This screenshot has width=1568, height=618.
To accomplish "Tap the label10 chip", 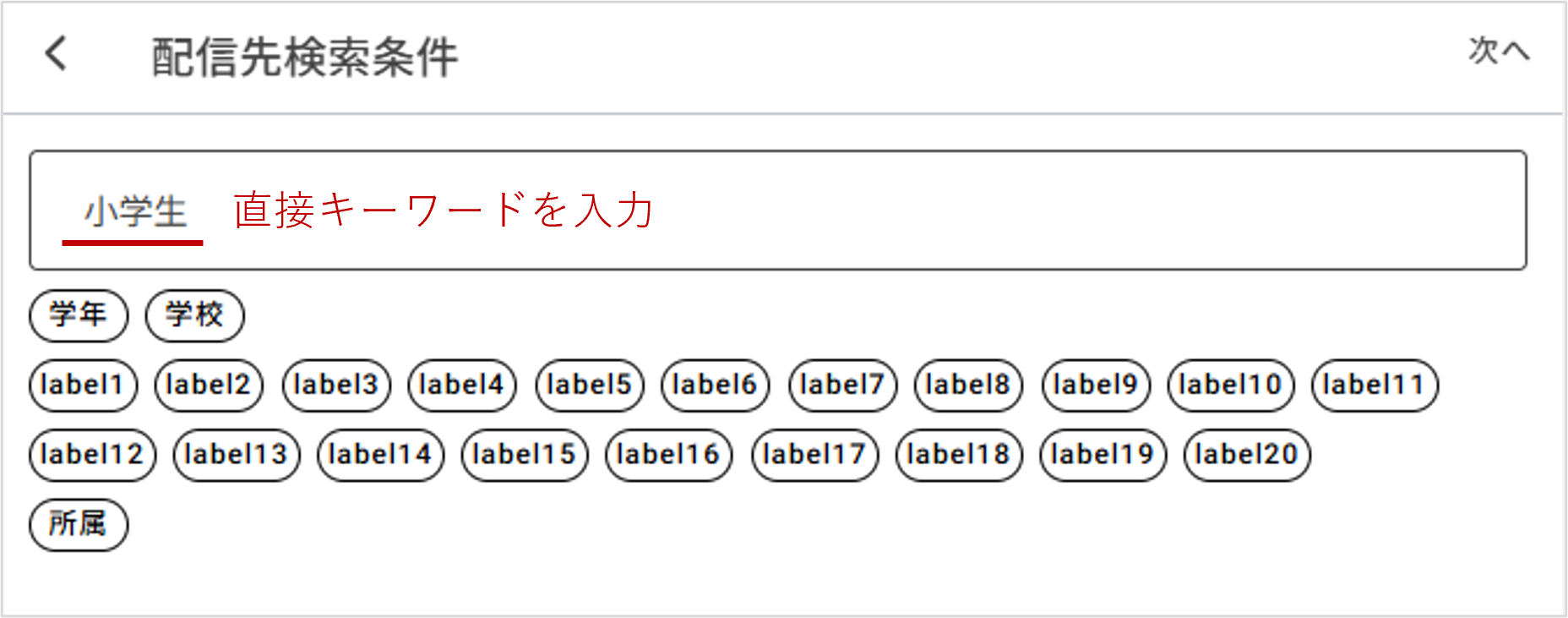I will [1230, 386].
